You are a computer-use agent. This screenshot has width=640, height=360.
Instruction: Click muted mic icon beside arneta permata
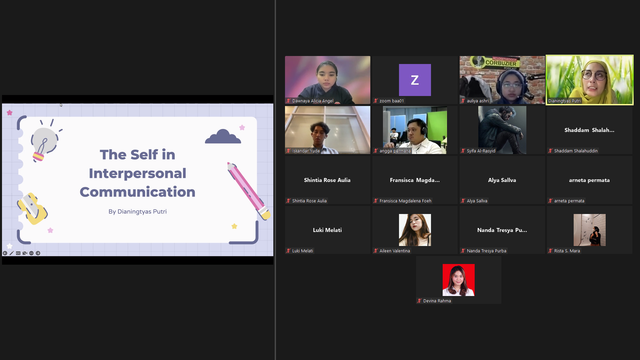[x=550, y=201]
